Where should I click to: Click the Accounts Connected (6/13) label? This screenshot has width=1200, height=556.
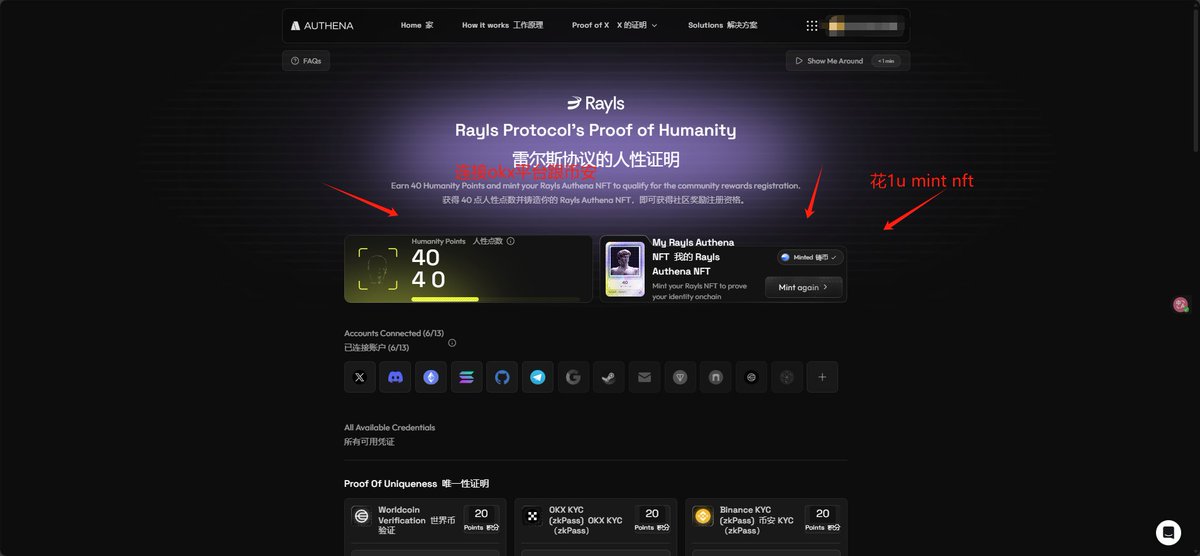[394, 333]
